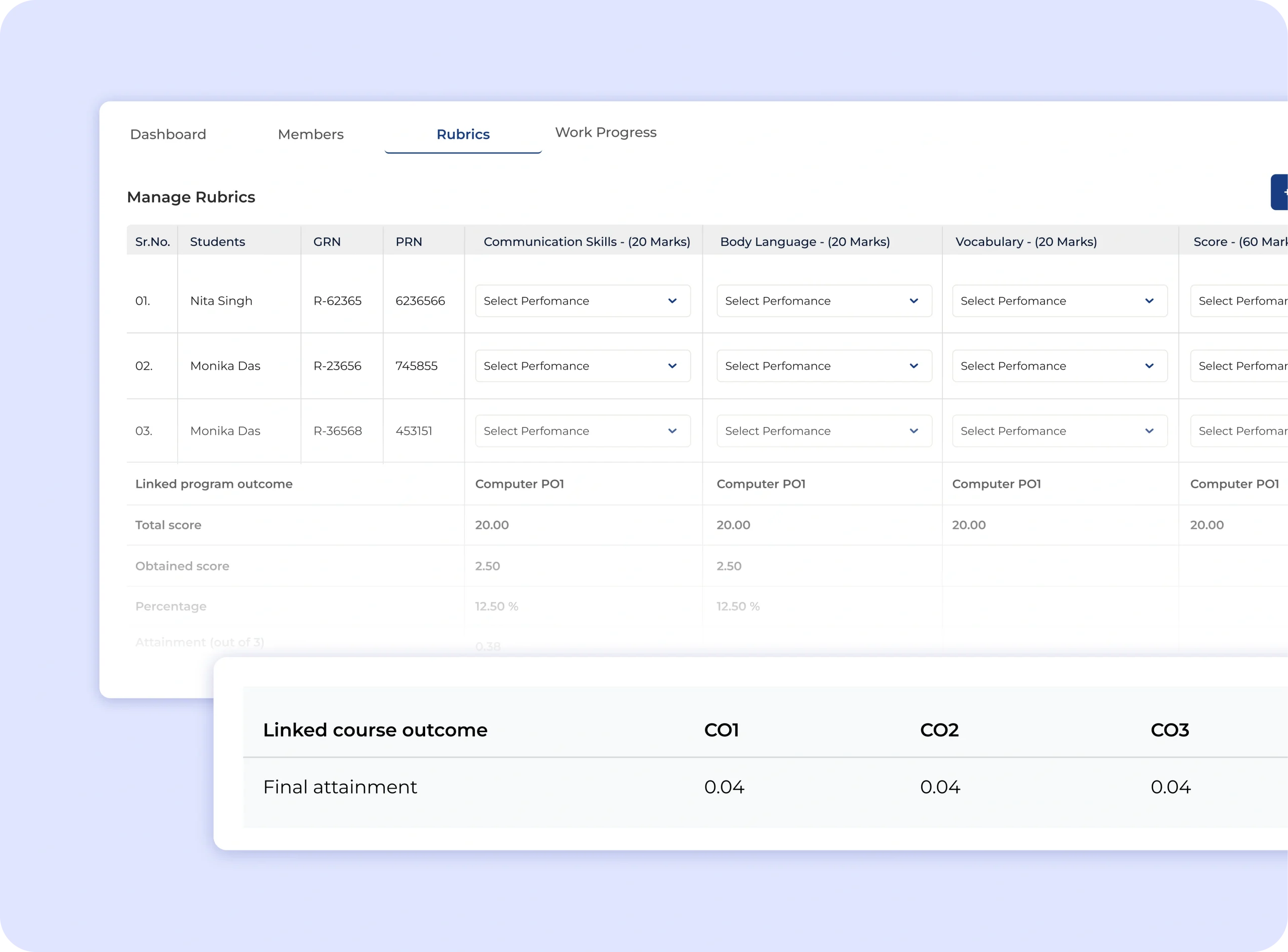
Task: Open row 03 Body Language performance dropdown
Action: coord(824,431)
